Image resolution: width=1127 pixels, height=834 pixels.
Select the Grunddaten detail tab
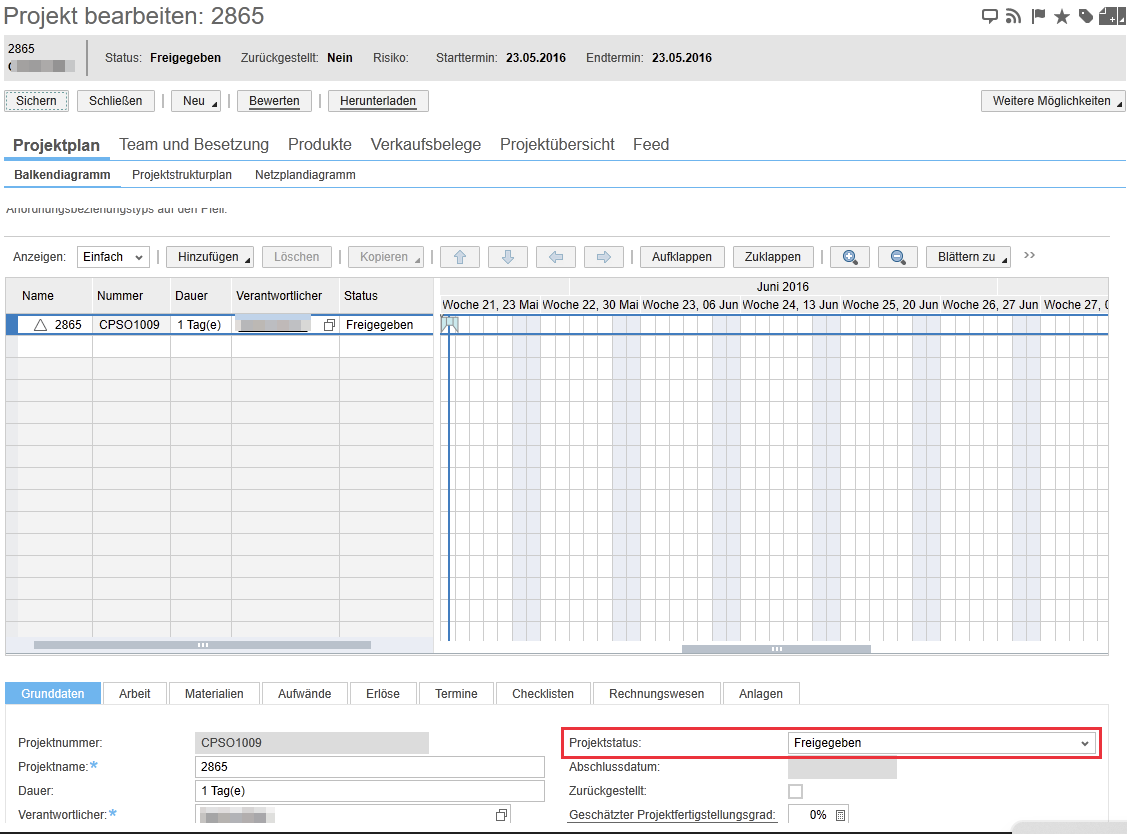[53, 694]
